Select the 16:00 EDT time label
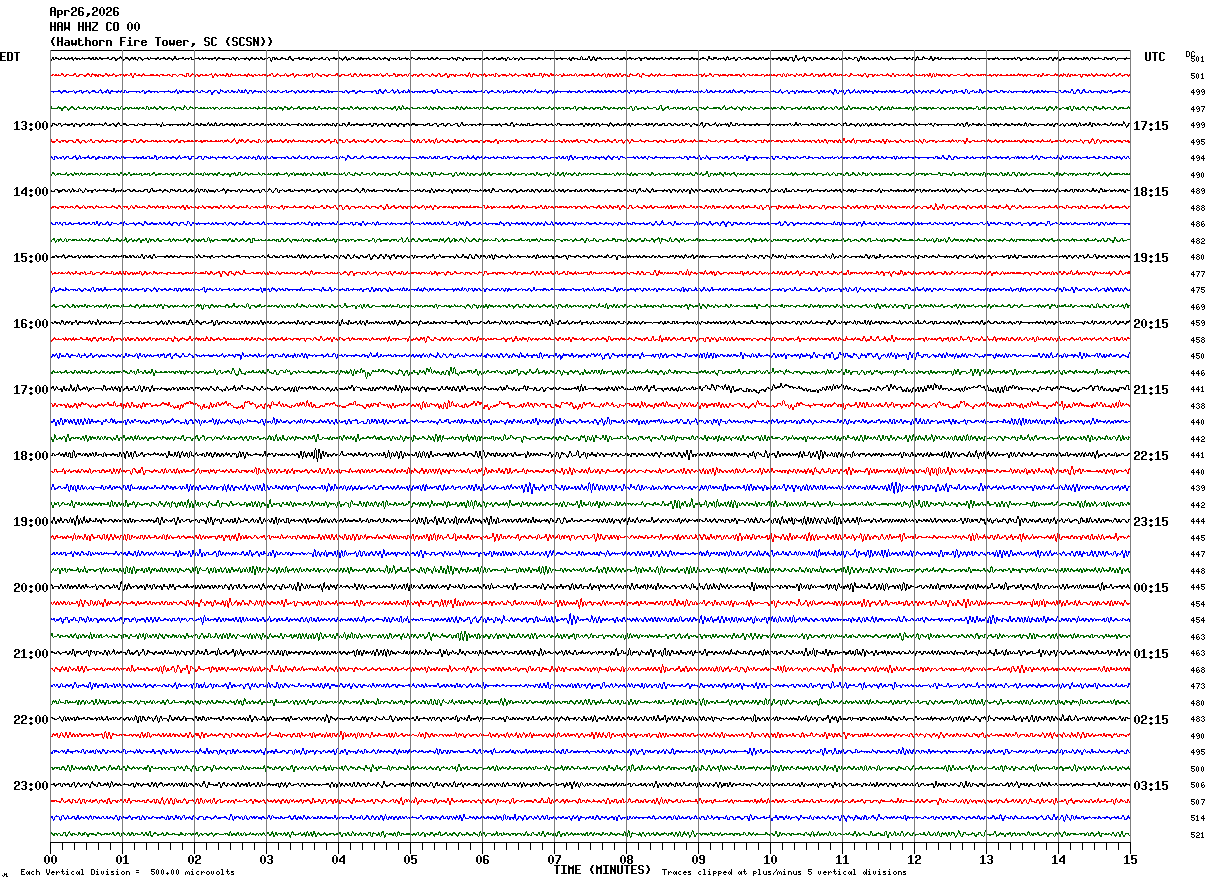 pos(31,324)
